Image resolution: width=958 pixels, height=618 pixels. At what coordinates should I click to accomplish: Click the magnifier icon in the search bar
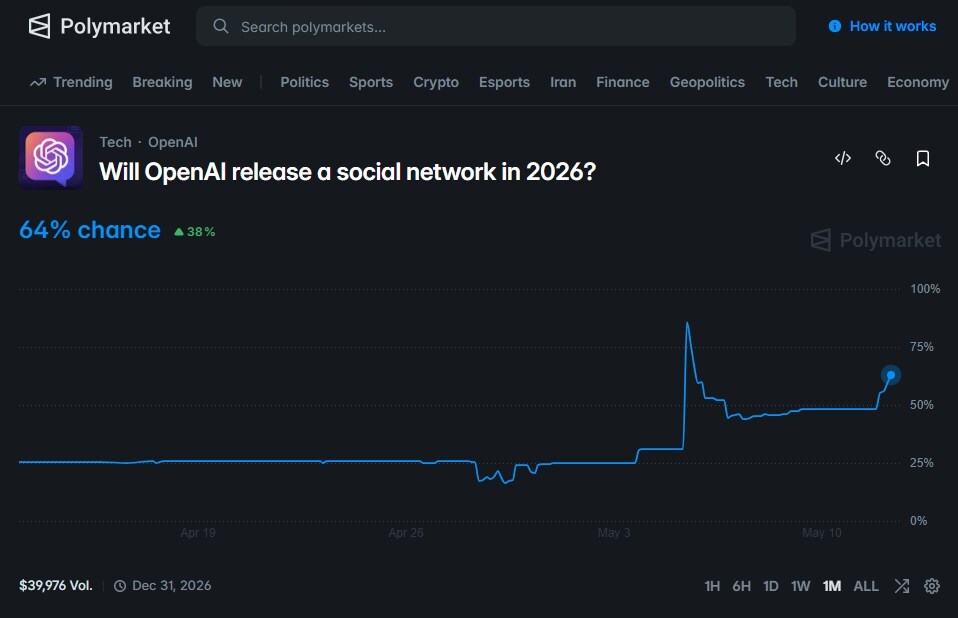tap(221, 26)
